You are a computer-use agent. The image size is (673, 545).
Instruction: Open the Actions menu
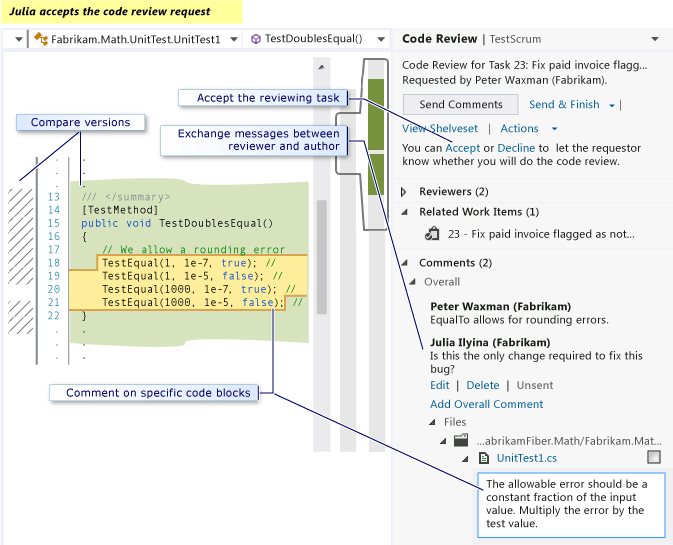click(x=554, y=129)
